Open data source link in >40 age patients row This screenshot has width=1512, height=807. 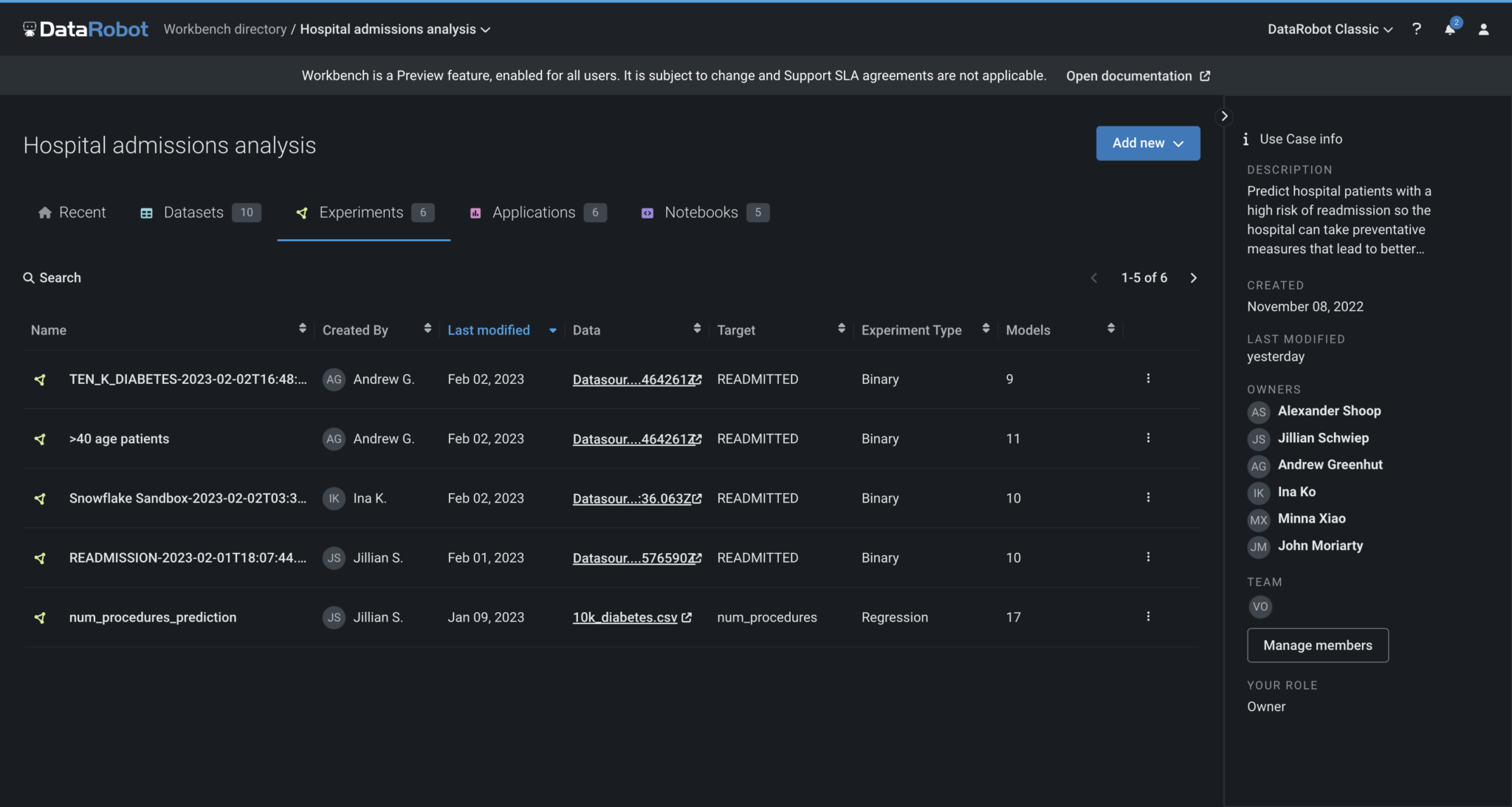pos(637,439)
